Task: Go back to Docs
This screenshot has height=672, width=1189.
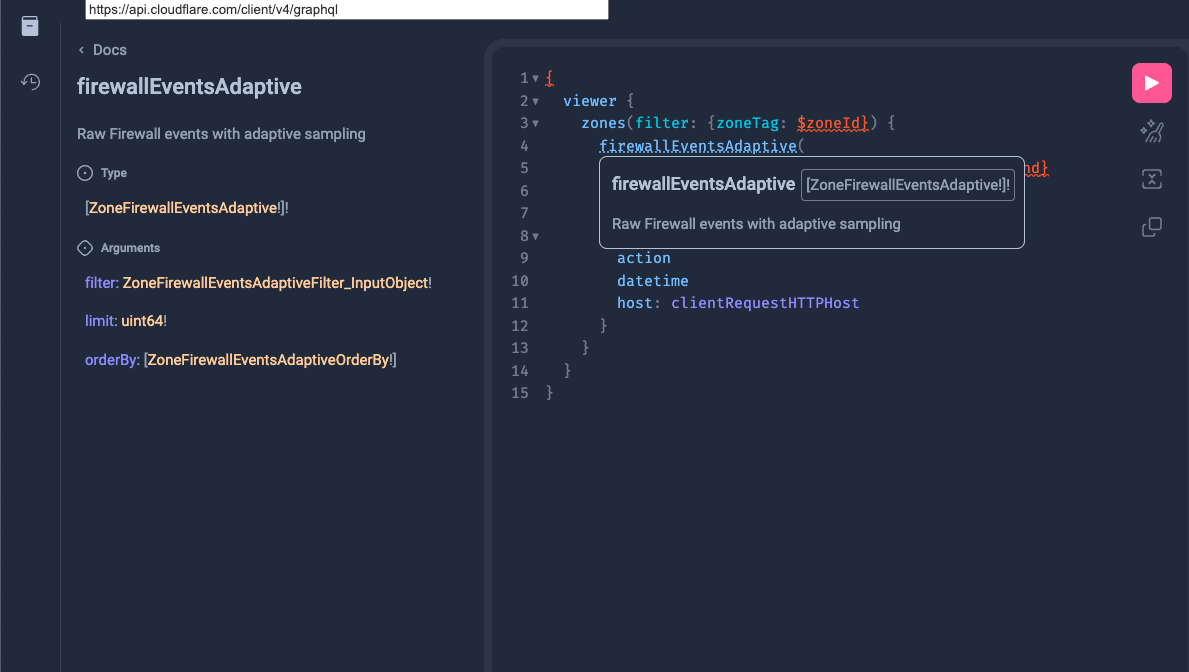Action: [102, 50]
